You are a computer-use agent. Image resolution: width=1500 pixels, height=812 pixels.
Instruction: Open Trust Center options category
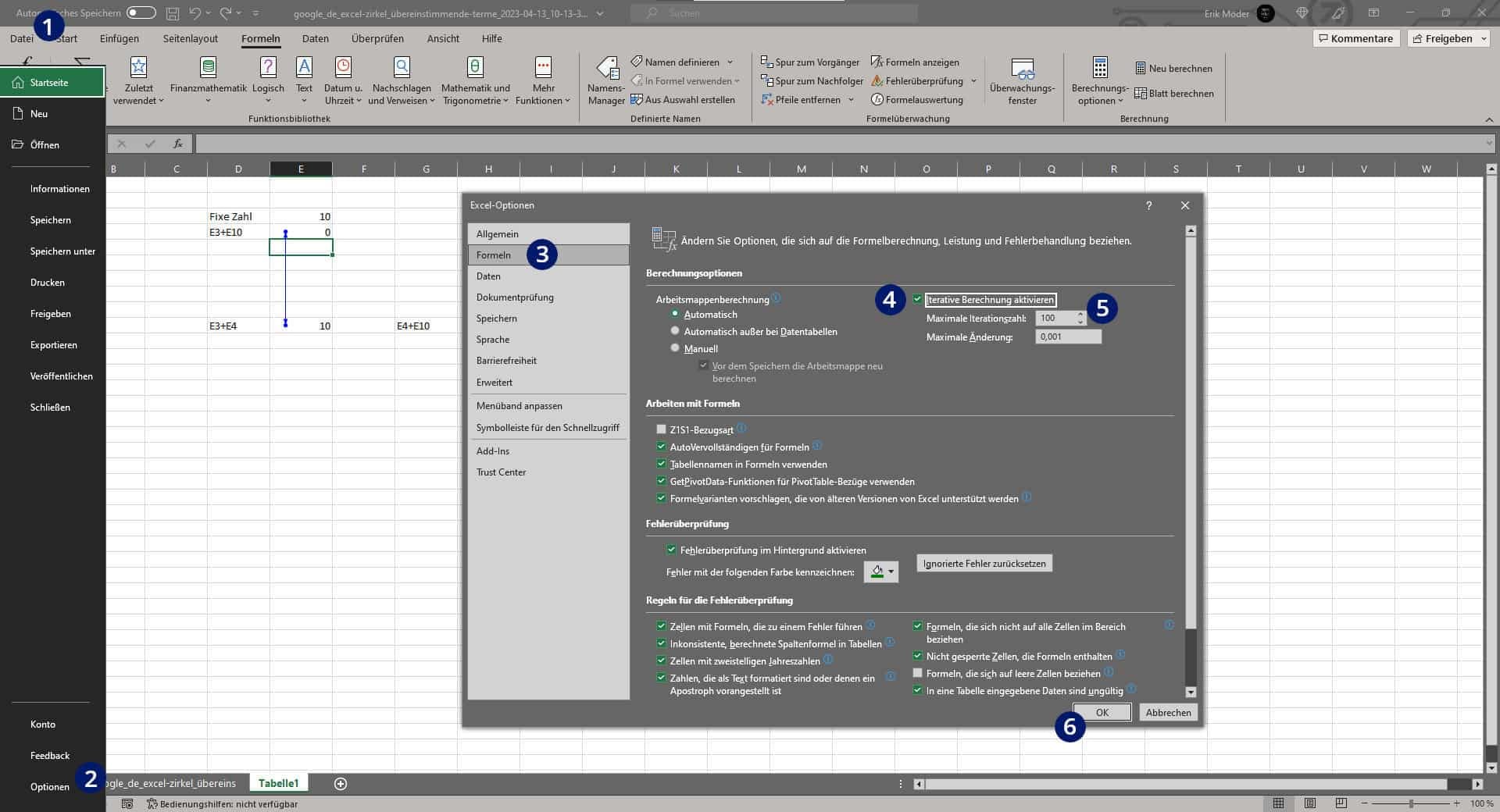click(x=548, y=472)
